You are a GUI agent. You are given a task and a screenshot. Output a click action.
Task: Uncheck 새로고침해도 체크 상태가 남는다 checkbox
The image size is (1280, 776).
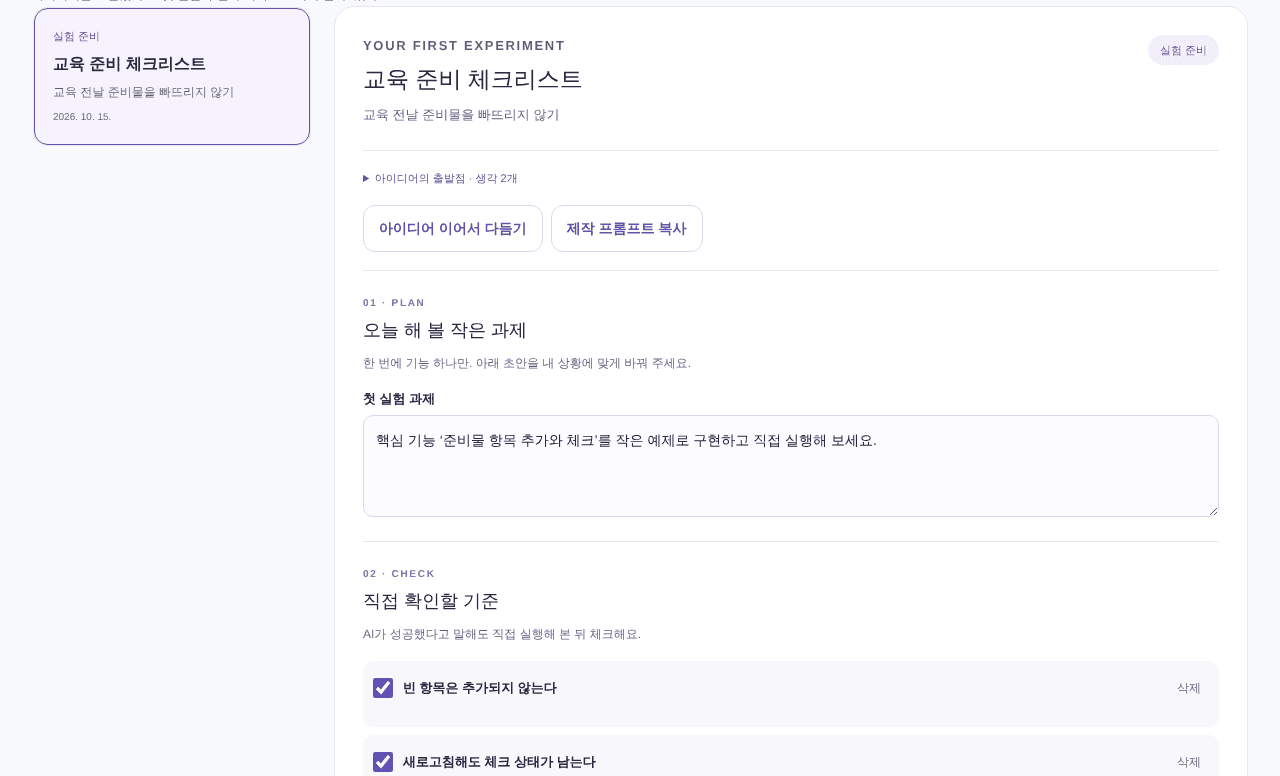coord(383,762)
